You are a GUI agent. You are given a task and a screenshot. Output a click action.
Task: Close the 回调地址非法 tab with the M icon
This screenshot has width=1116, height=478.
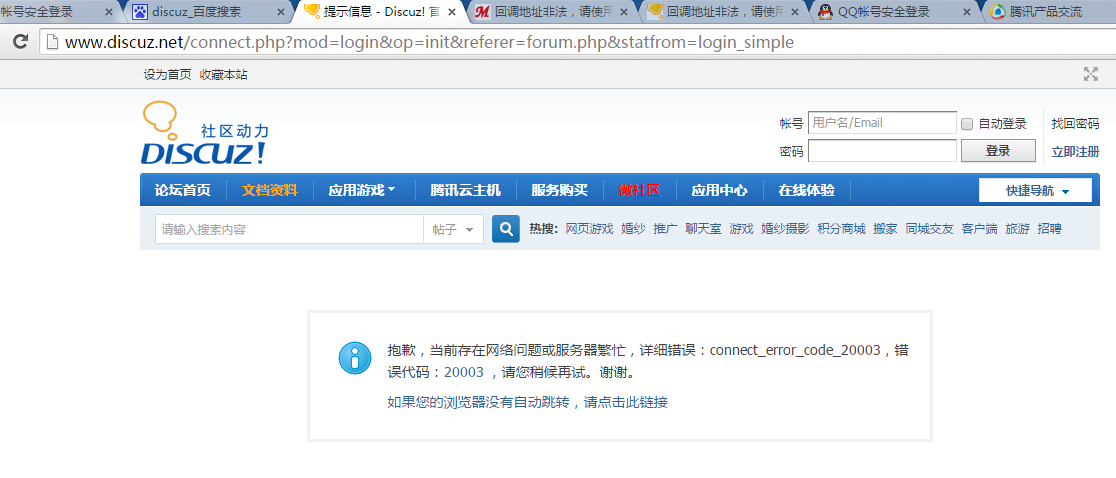click(623, 12)
